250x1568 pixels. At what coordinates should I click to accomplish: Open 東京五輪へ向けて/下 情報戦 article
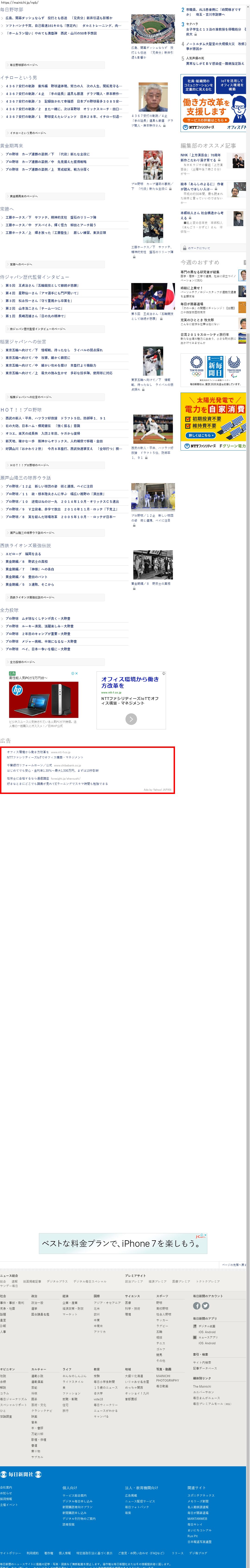click(54, 350)
